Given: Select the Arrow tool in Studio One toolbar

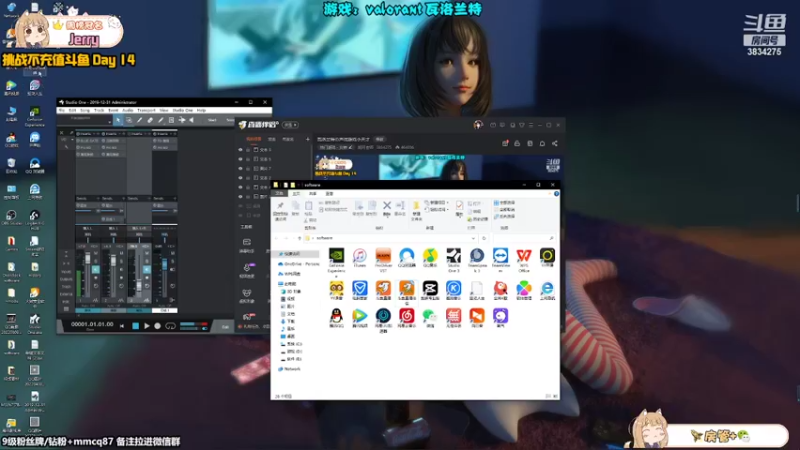Looking at the screenshot, I should [x=118, y=120].
